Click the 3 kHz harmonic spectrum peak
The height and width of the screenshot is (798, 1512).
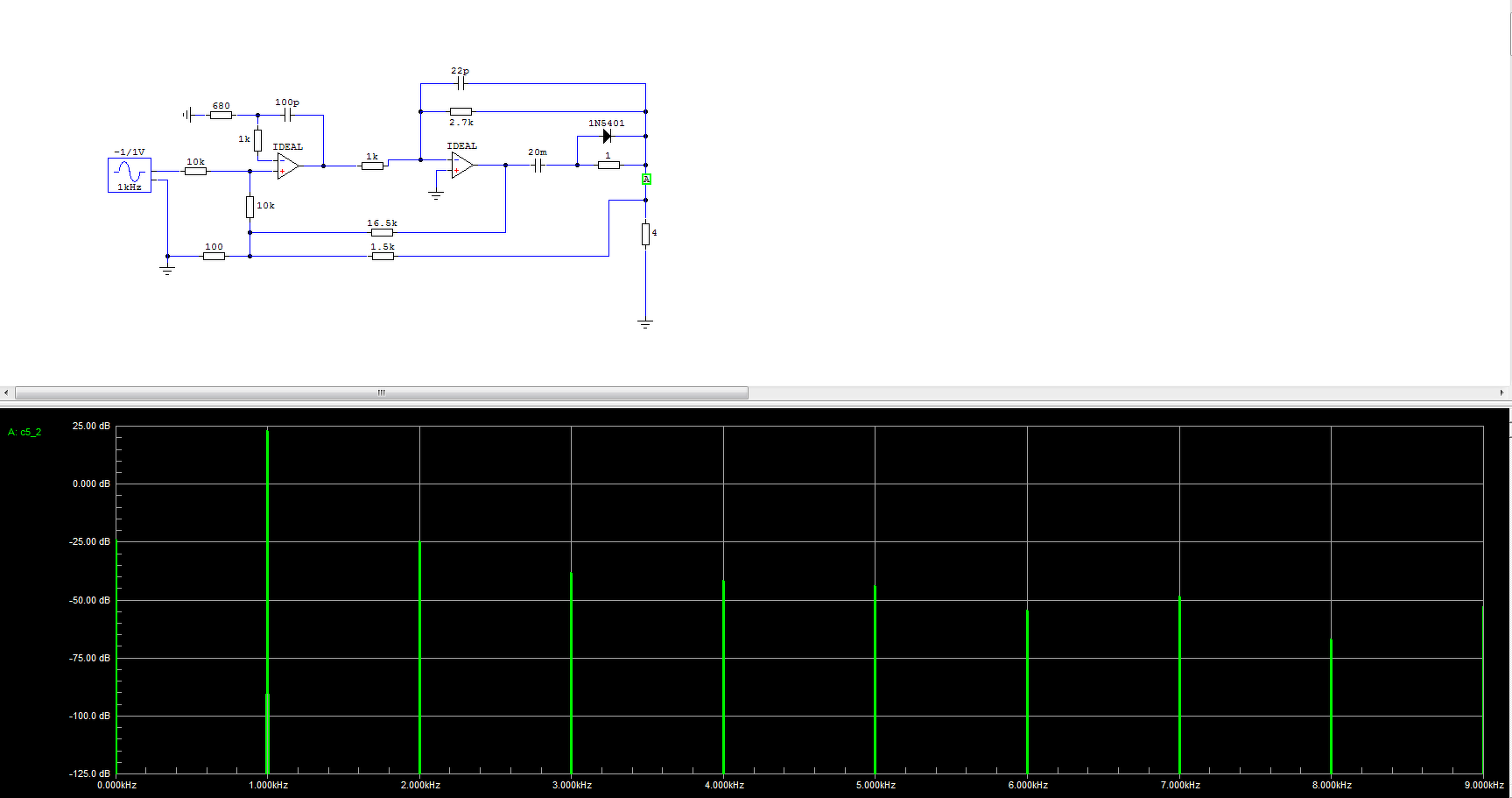(571, 673)
